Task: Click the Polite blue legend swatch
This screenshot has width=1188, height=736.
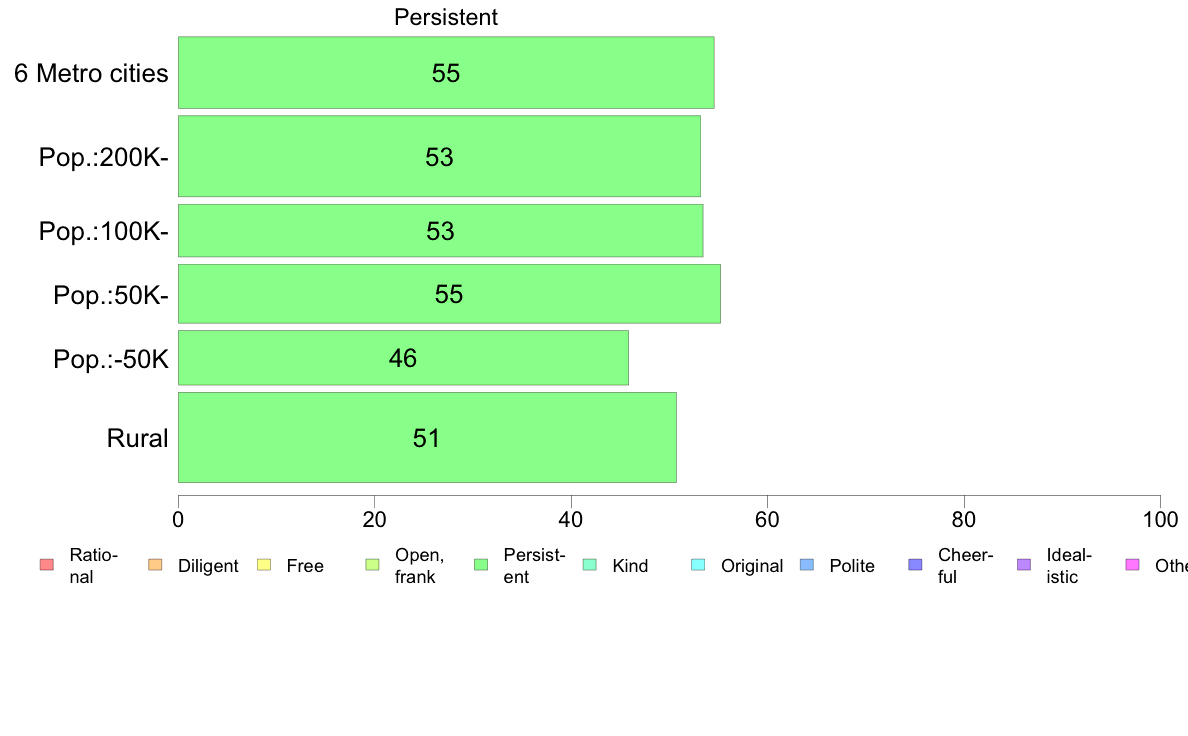Action: click(x=807, y=565)
